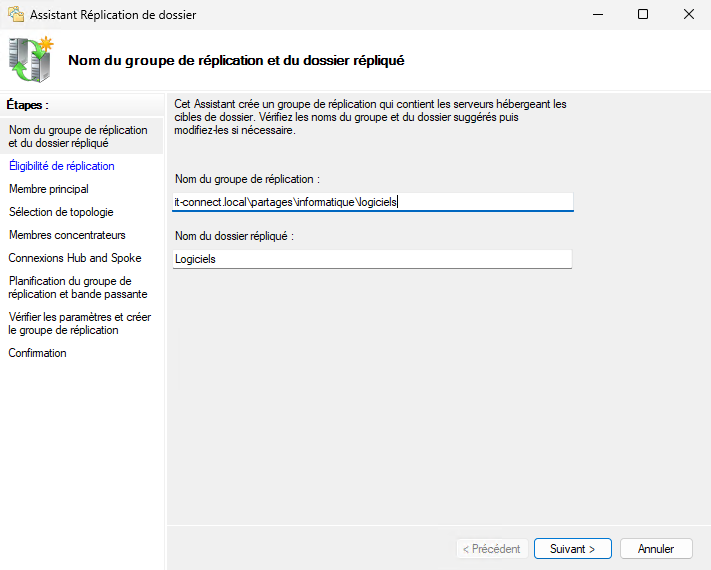Screen dimensions: 711x570
Task: Click the Étapes heading
Action: (x=27, y=105)
